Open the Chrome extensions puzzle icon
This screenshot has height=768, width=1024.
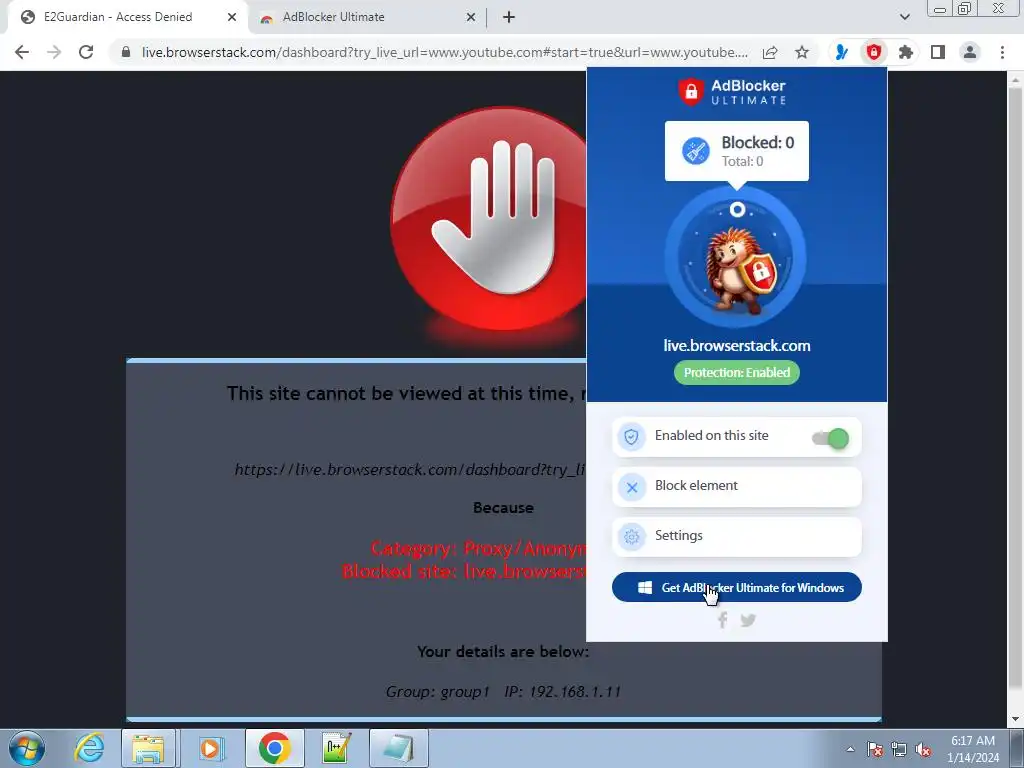point(906,52)
